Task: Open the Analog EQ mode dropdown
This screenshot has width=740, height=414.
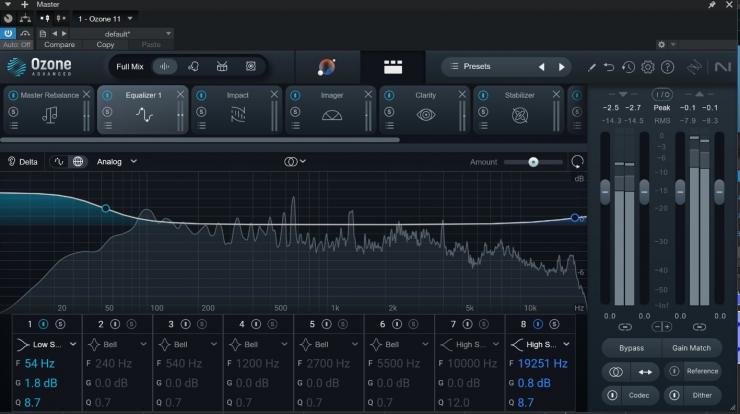Action: 117,161
